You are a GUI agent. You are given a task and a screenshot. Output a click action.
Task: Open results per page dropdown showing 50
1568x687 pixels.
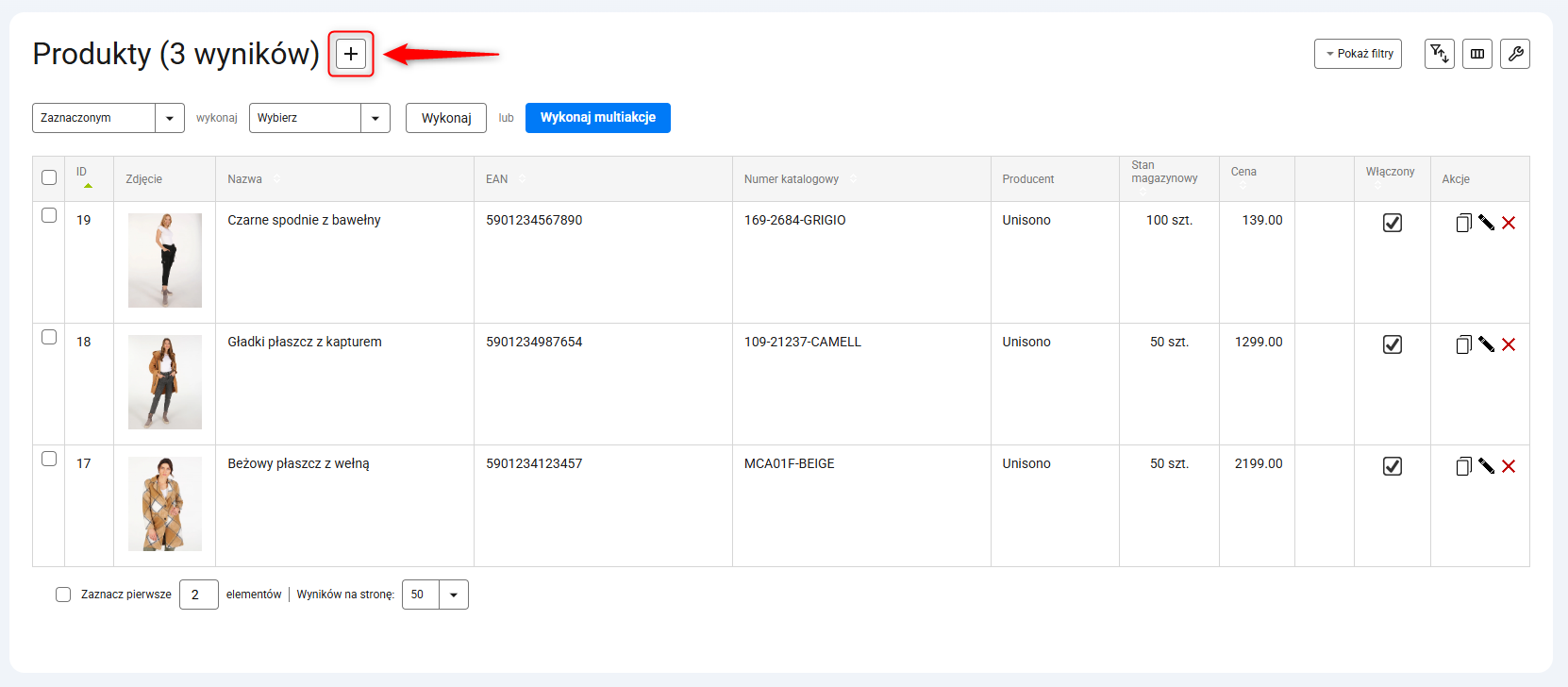pos(435,595)
